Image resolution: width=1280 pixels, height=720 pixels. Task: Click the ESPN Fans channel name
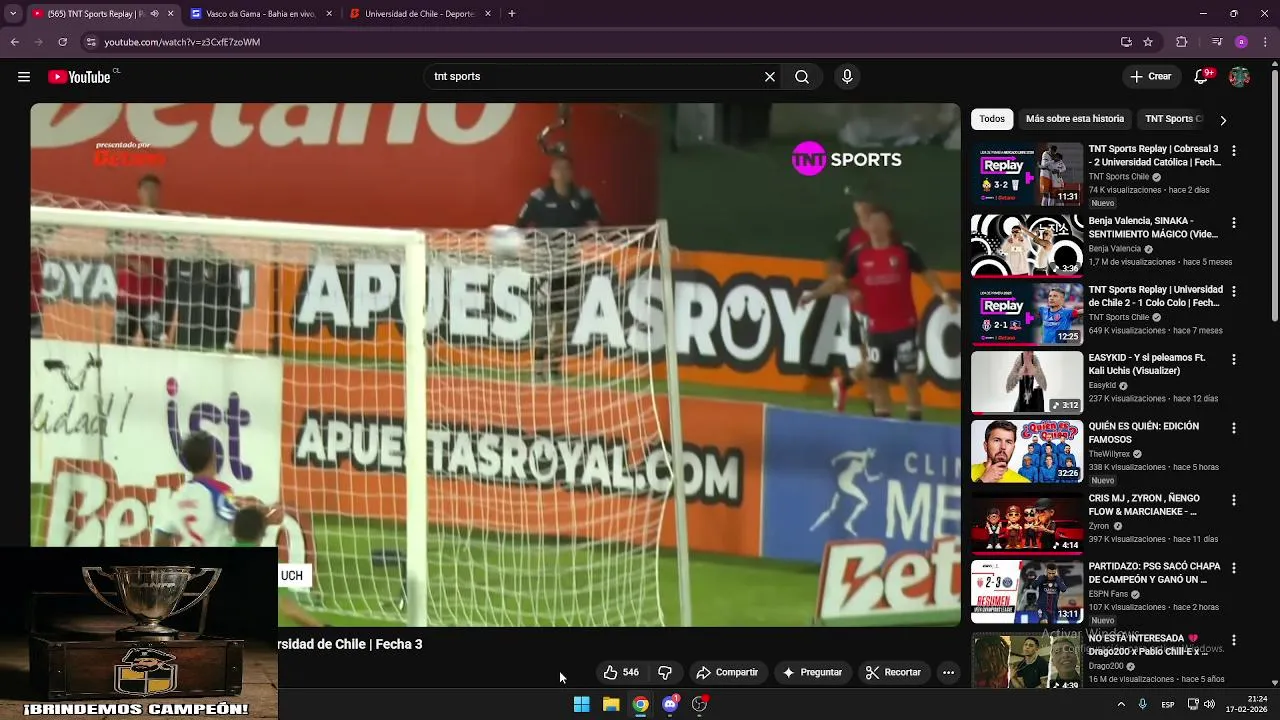pos(1108,594)
